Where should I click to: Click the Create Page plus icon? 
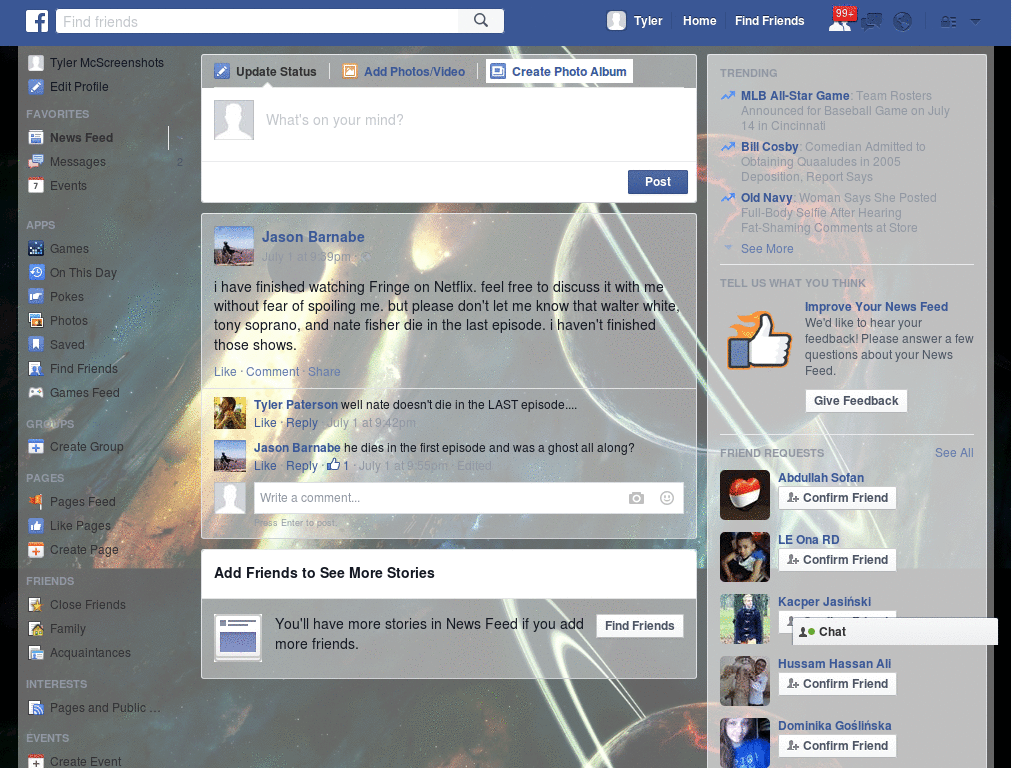click(x=36, y=550)
